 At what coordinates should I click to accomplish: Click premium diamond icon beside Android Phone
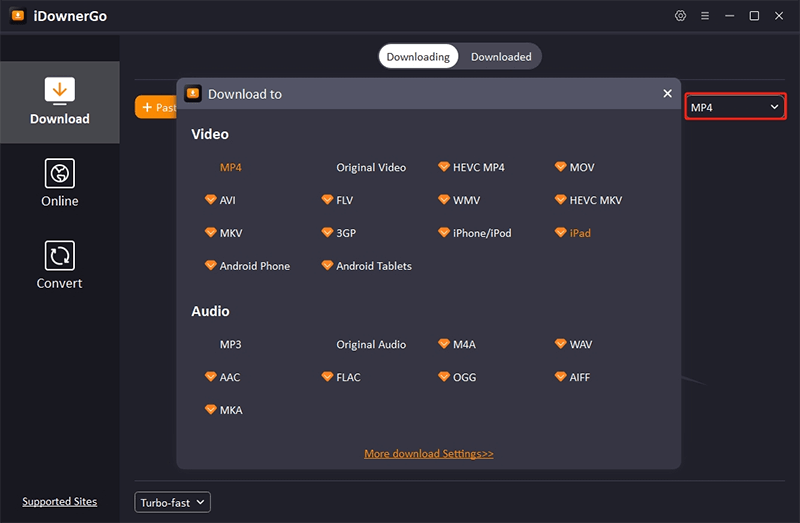(x=210, y=265)
